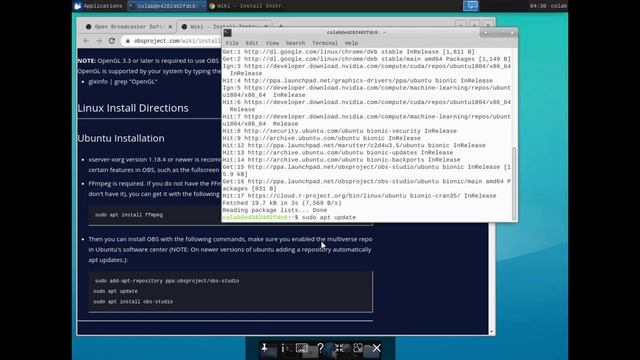Open terminal File menu
This screenshot has width=640, height=360.
(232, 43)
